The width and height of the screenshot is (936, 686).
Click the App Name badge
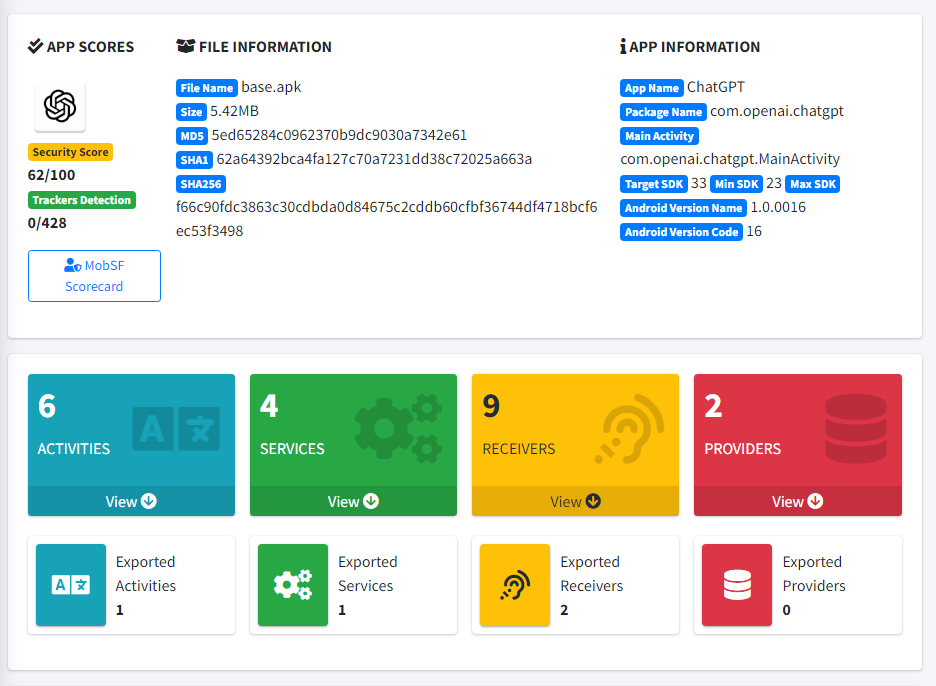click(652, 88)
